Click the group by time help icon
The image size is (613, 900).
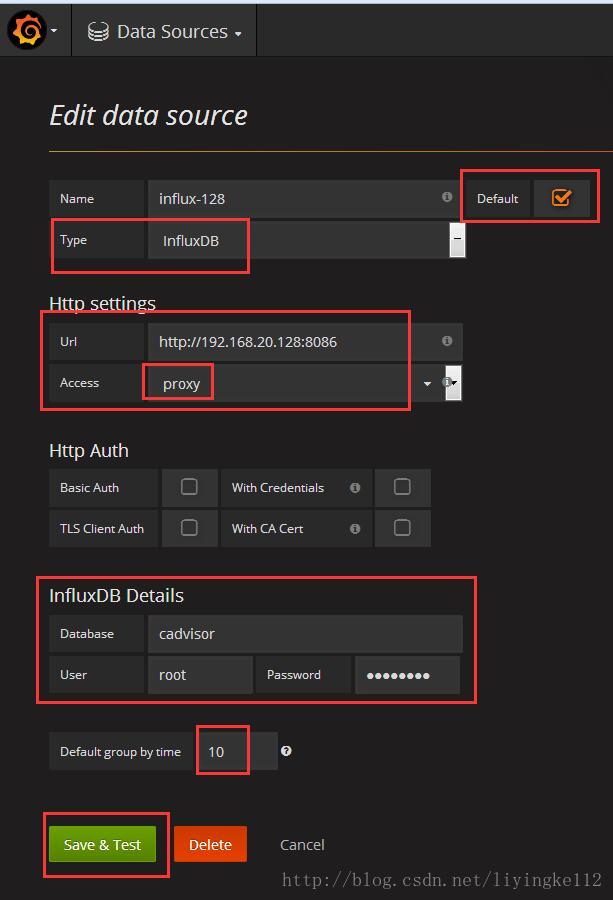(286, 751)
